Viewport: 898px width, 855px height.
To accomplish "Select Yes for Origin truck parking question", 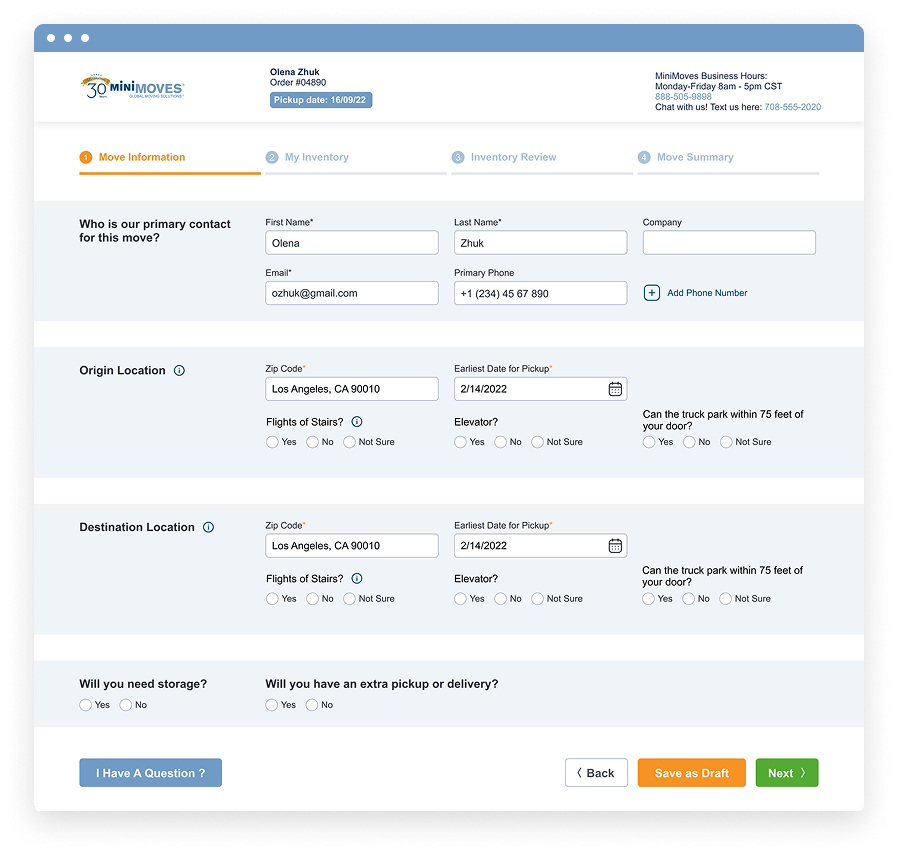I will click(649, 442).
